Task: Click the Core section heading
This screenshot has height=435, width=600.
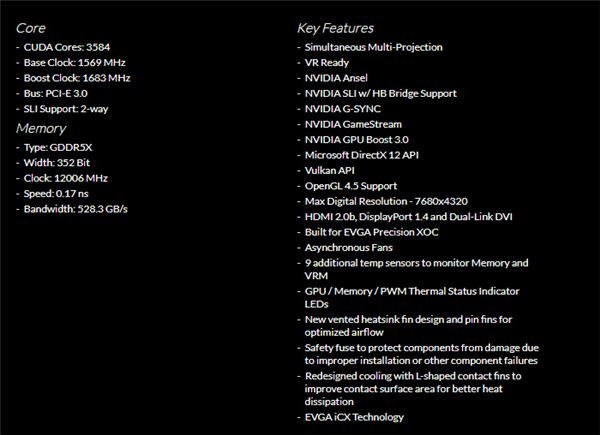Action: [31, 28]
